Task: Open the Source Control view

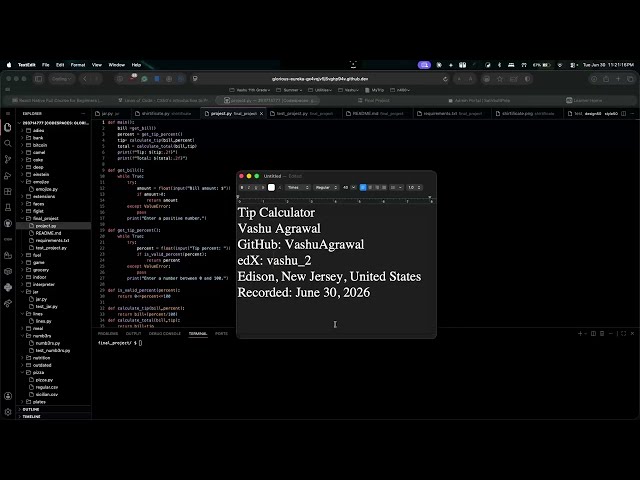Action: 8,159
